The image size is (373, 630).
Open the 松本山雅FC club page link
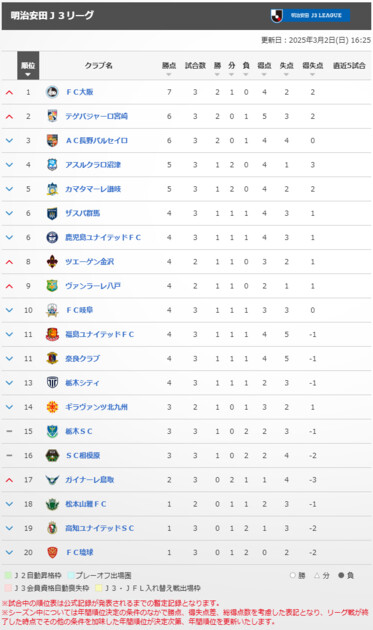tap(86, 504)
